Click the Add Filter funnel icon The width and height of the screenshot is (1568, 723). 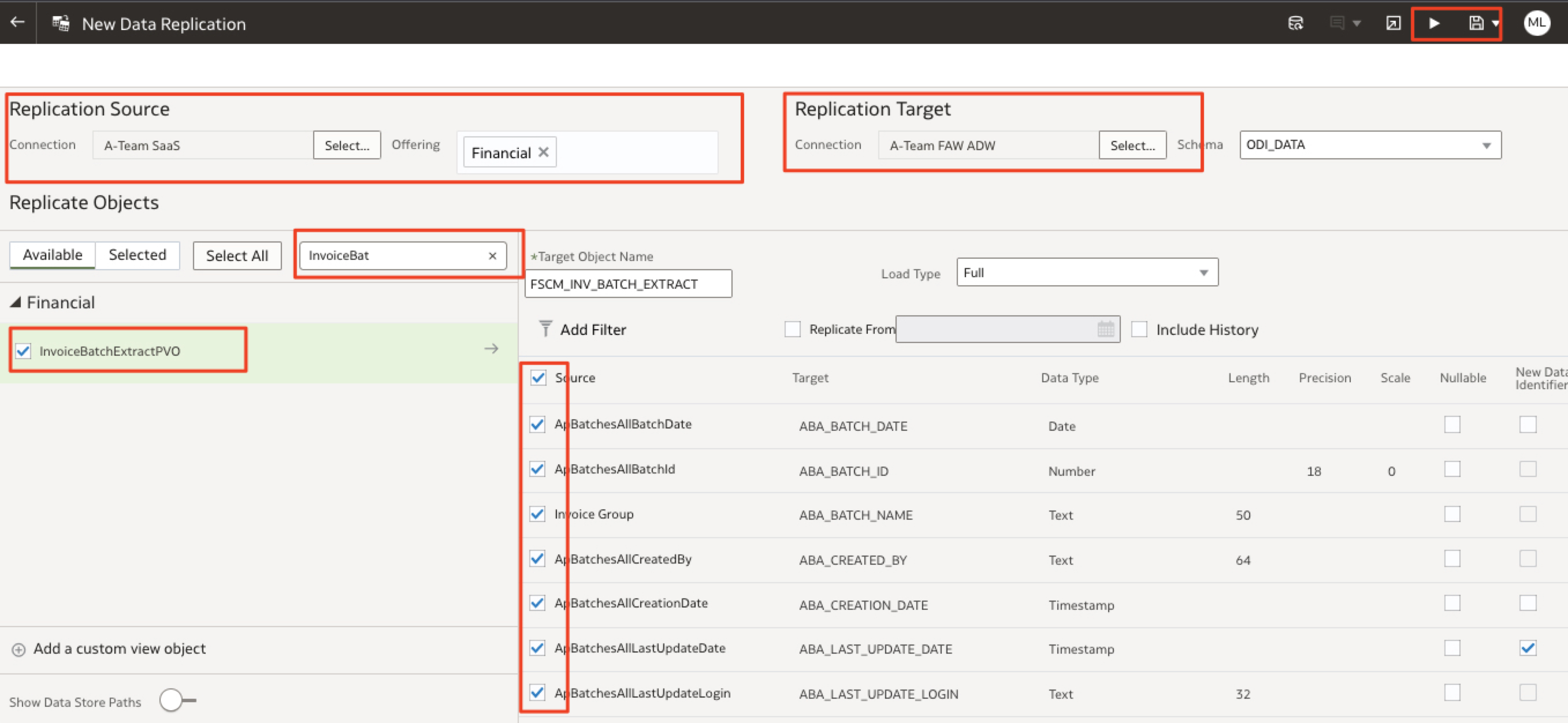545,329
